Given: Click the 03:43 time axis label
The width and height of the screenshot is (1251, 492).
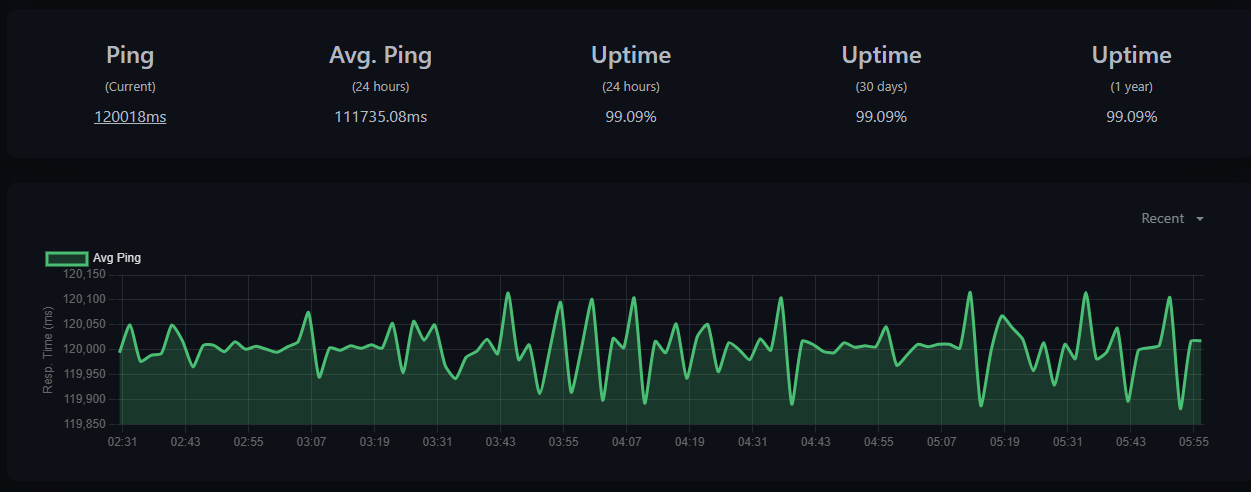Looking at the screenshot, I should pyautogui.click(x=501, y=441).
